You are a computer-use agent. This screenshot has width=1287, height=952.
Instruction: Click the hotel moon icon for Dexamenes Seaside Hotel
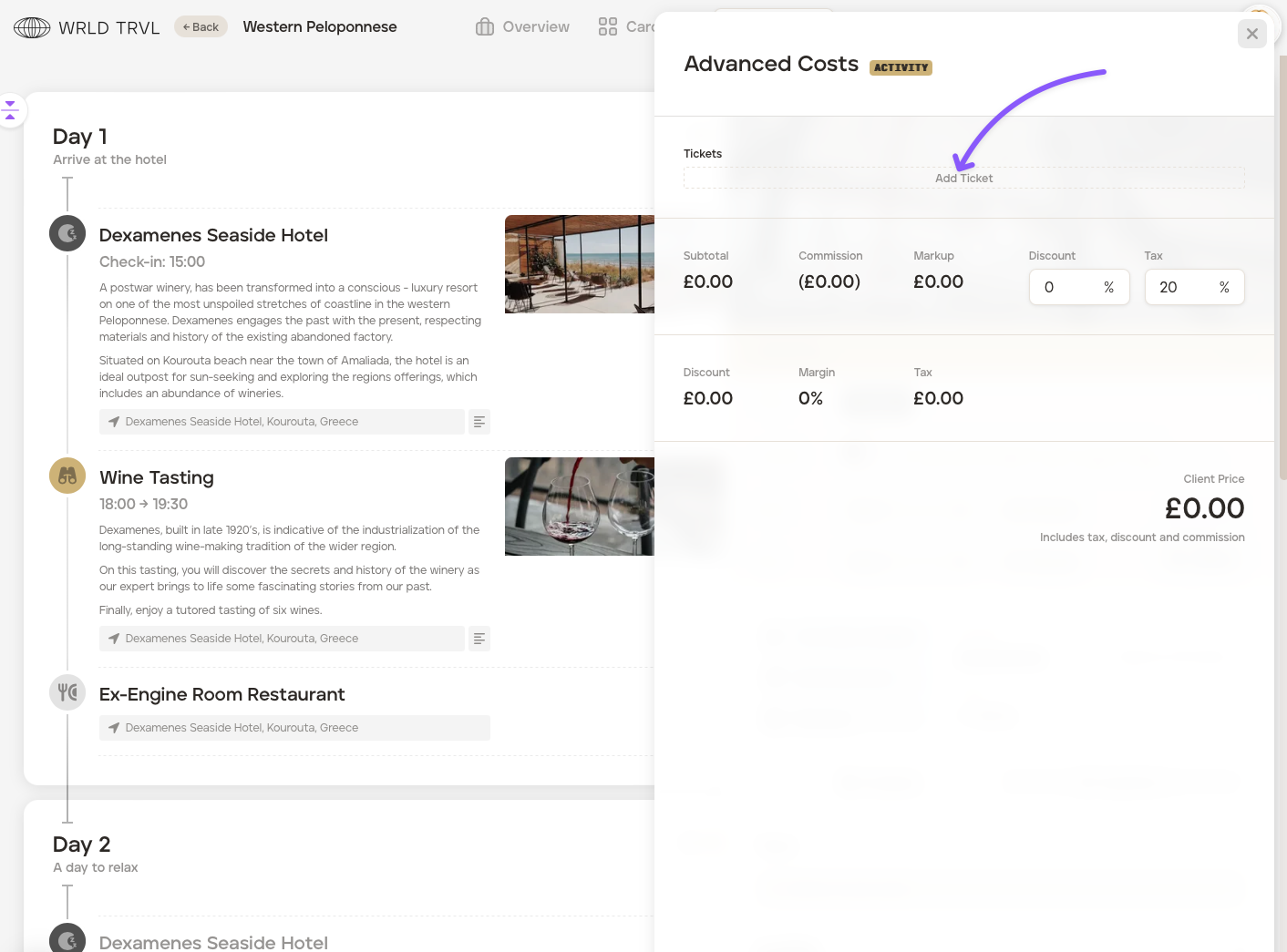tap(67, 234)
